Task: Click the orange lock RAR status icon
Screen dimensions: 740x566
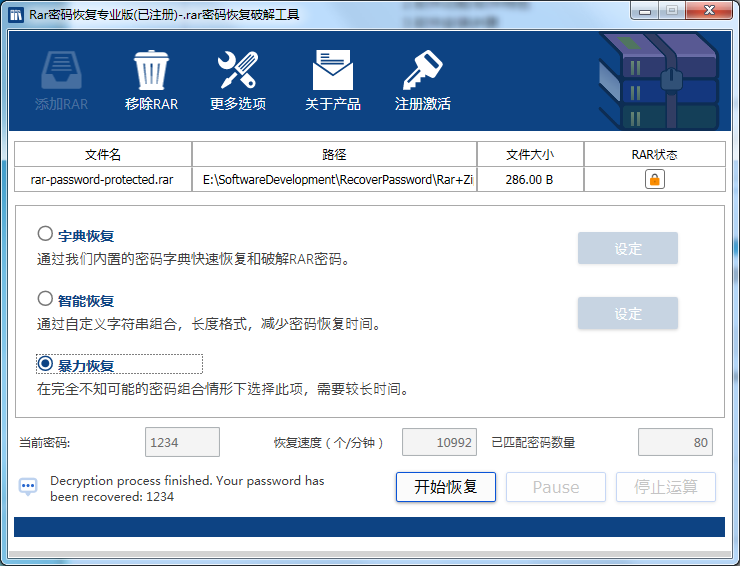Action: [x=655, y=179]
